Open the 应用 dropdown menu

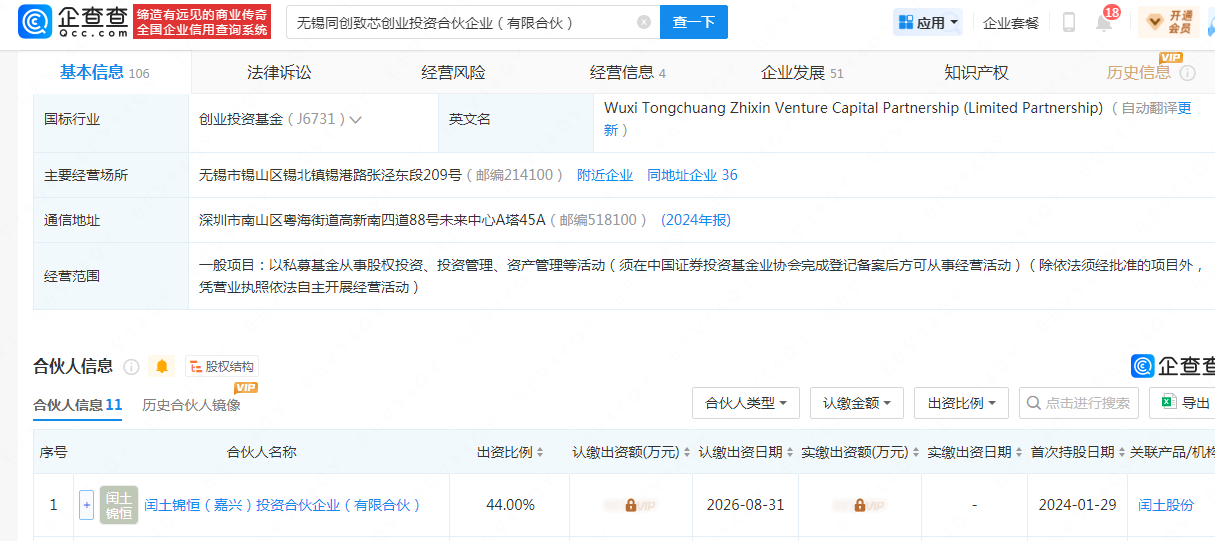coord(929,22)
